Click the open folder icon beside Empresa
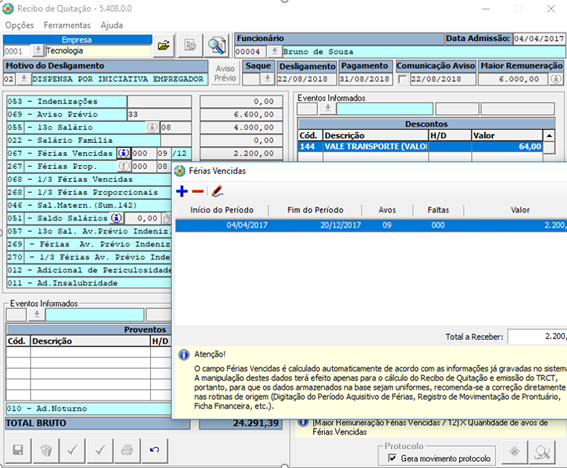 [x=164, y=46]
